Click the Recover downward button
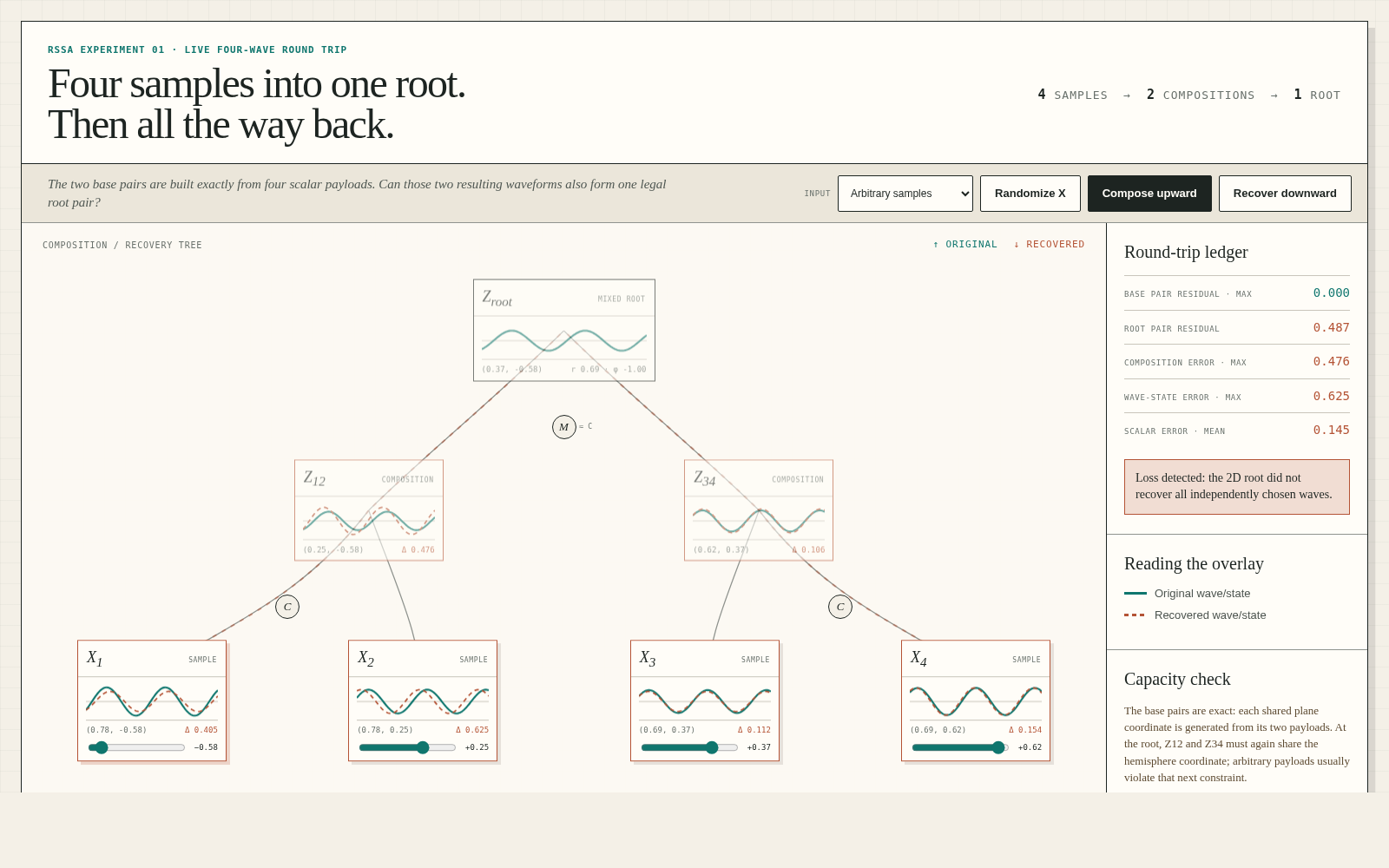 pos(1285,194)
